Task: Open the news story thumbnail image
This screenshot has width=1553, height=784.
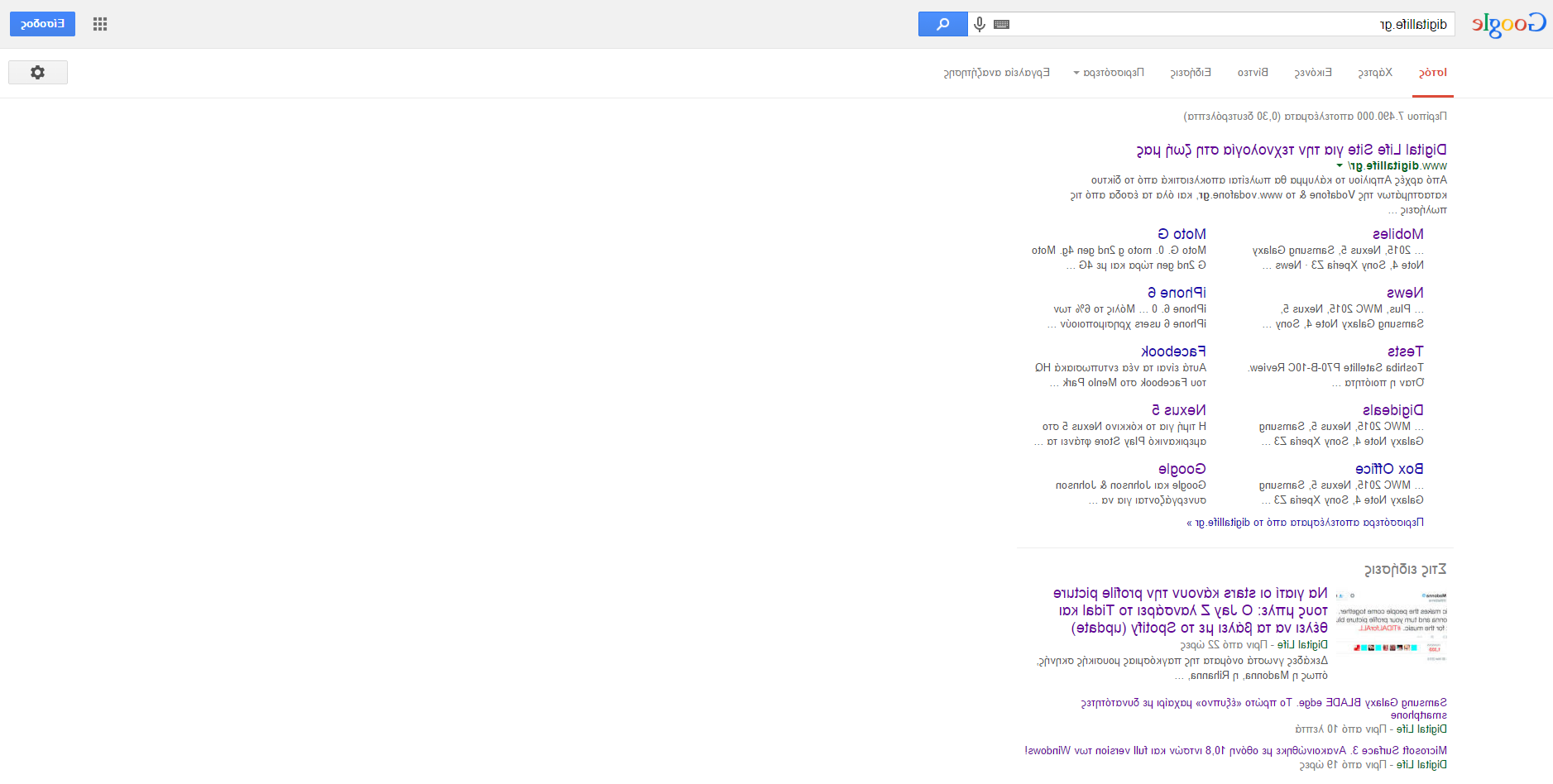Action: pyautogui.click(x=1392, y=626)
